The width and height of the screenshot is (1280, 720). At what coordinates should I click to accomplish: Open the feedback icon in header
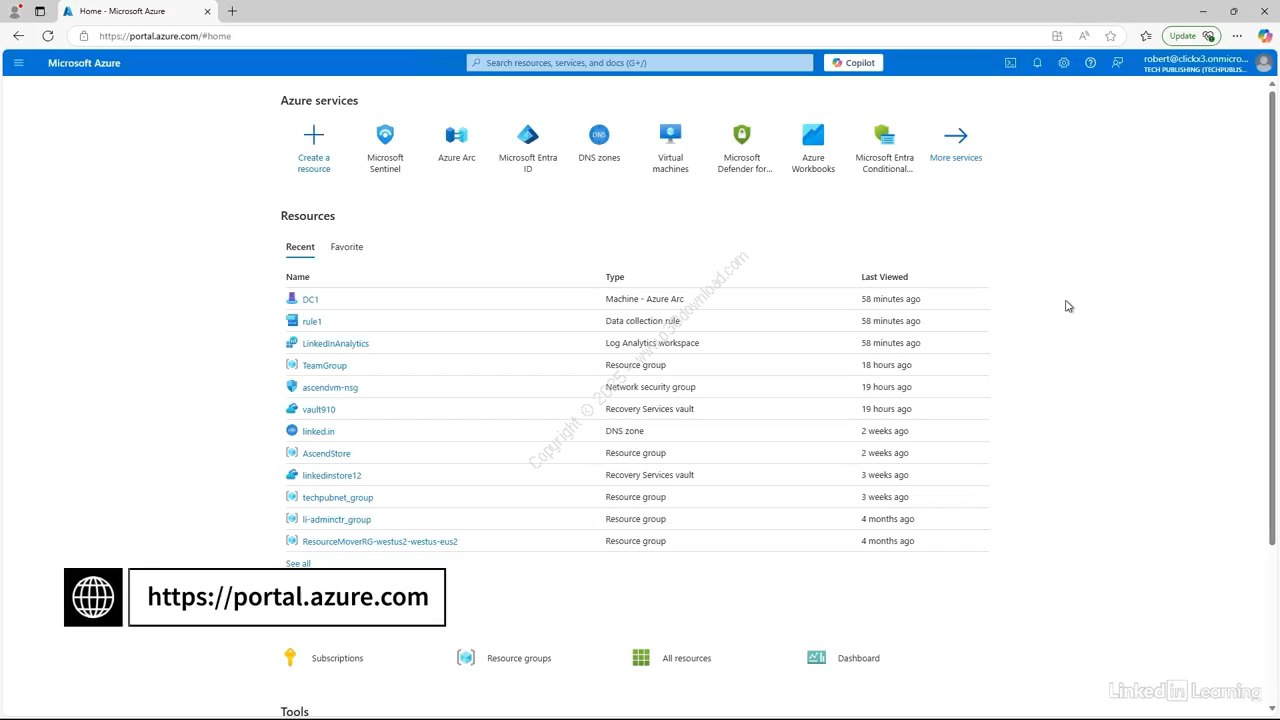pos(1117,63)
